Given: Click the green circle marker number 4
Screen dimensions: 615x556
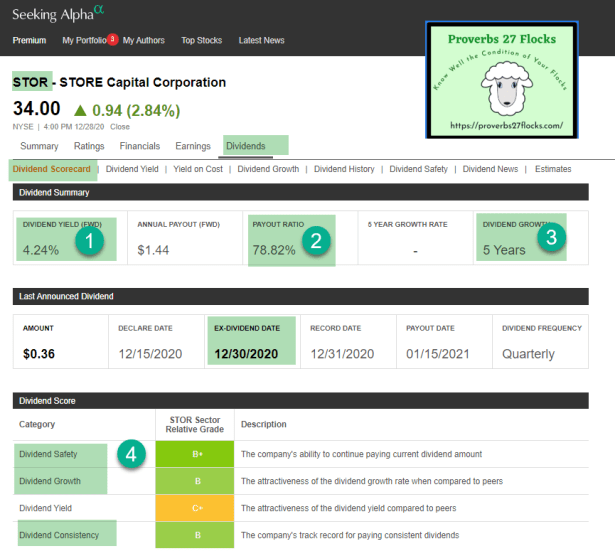Looking at the screenshot, I should coord(129,454).
